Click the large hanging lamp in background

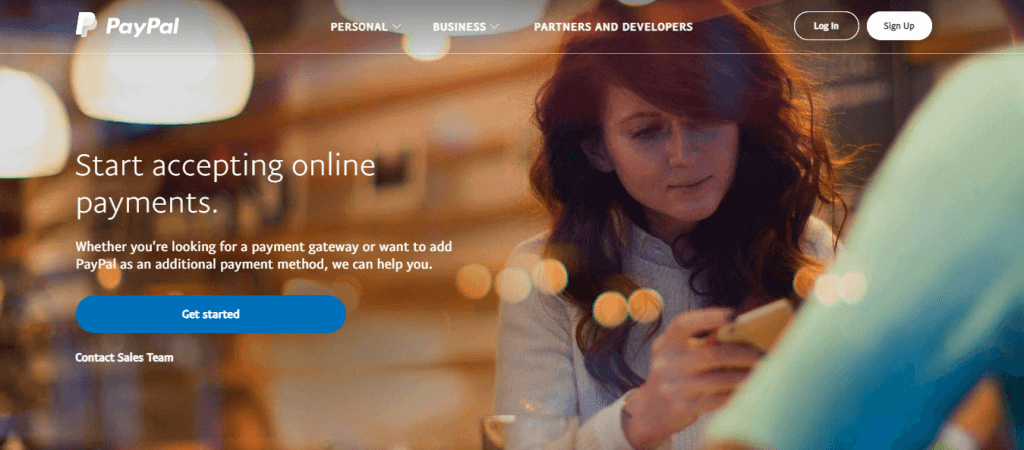tap(161, 61)
